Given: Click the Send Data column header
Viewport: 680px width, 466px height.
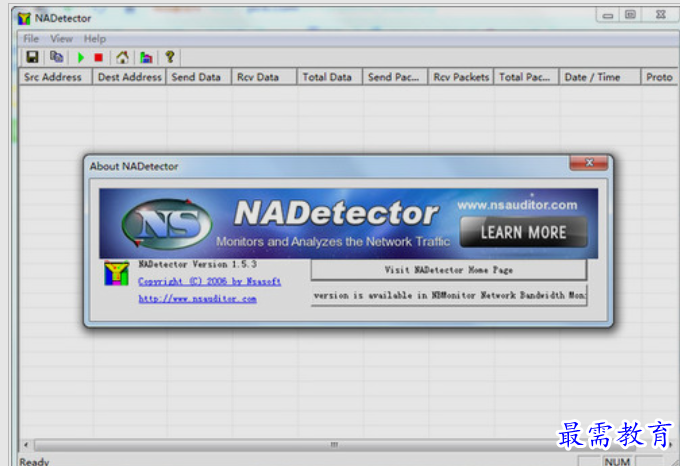Looking at the screenshot, I should (199, 77).
